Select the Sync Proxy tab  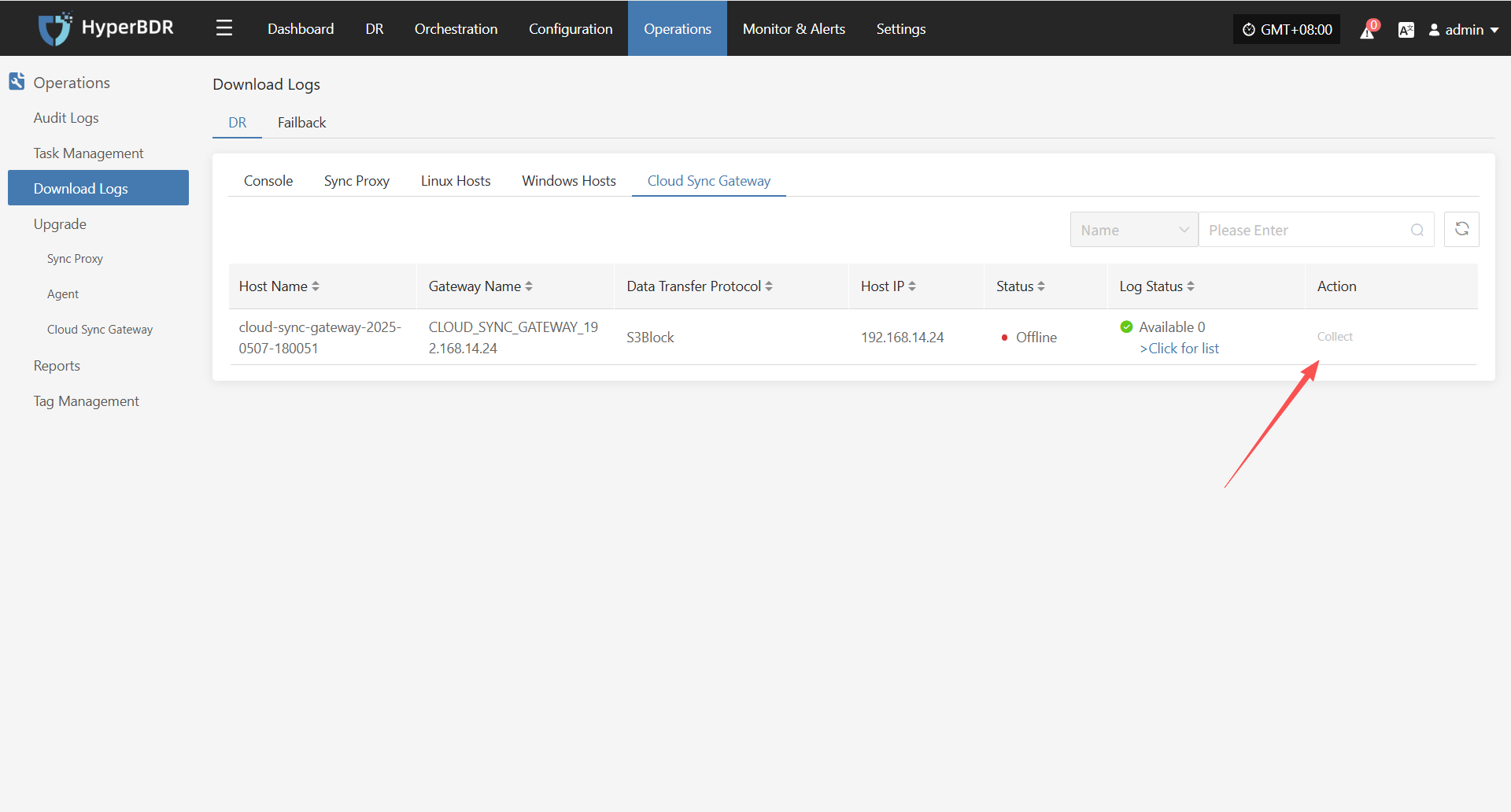[357, 181]
